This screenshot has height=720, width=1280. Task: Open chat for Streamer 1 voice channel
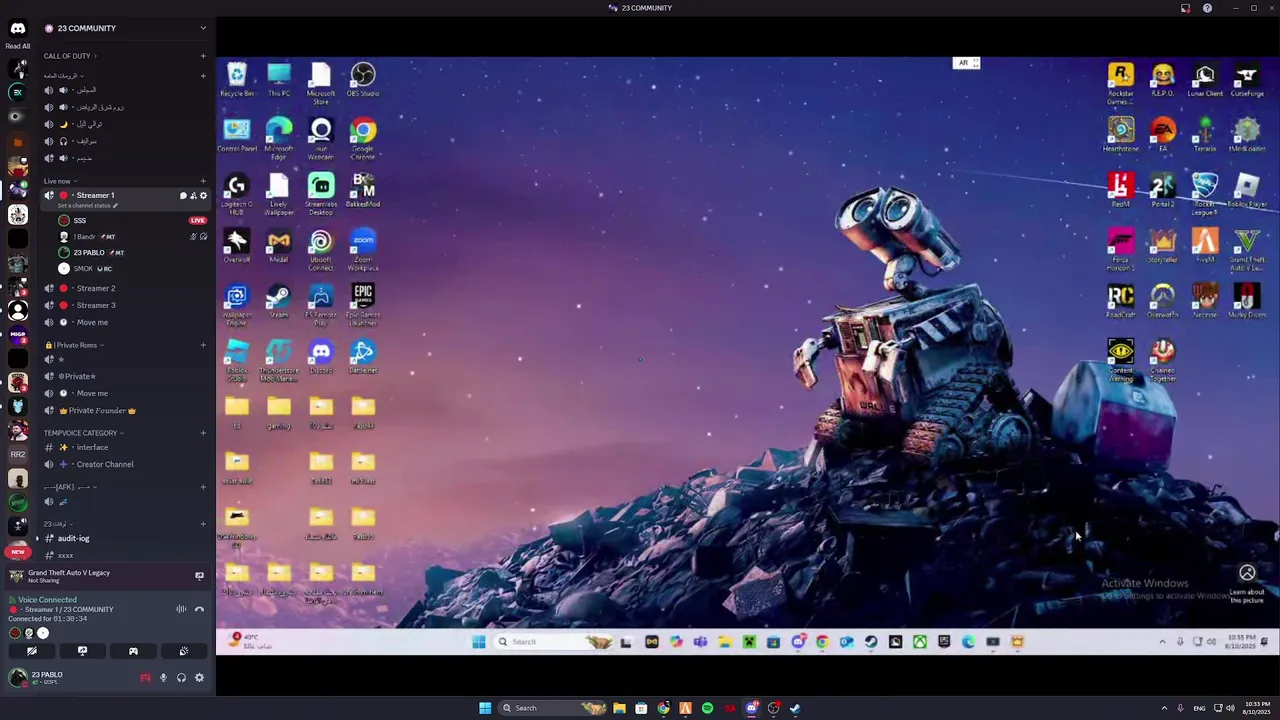pyautogui.click(x=183, y=196)
